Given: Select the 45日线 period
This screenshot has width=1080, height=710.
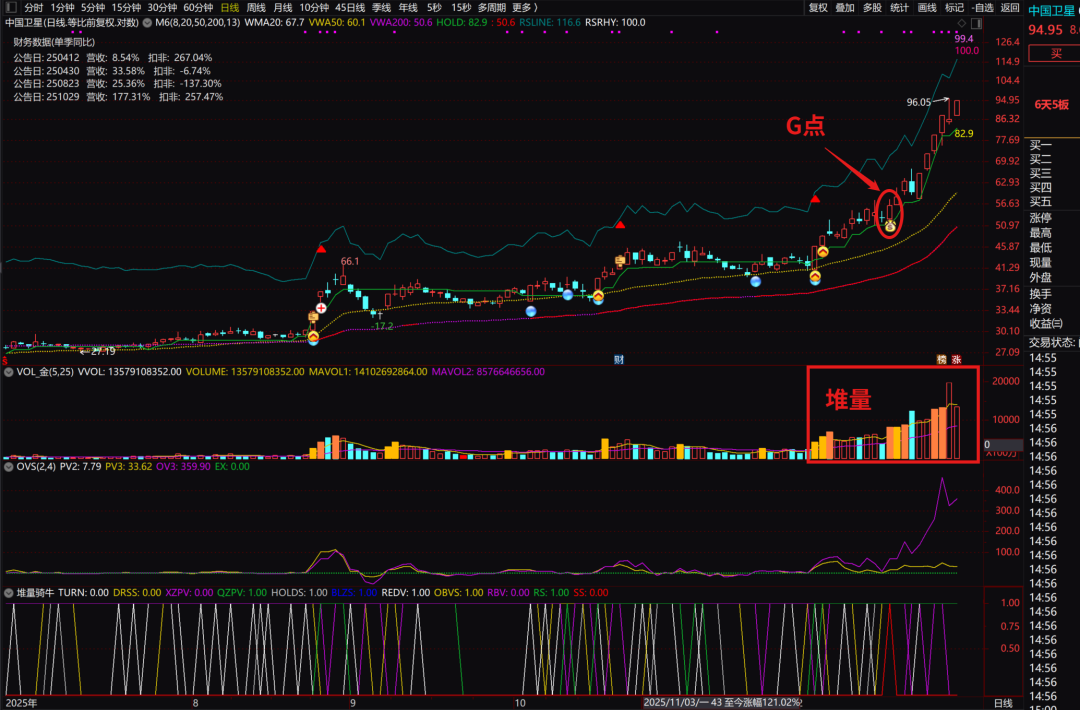Looking at the screenshot, I should click(x=350, y=8).
